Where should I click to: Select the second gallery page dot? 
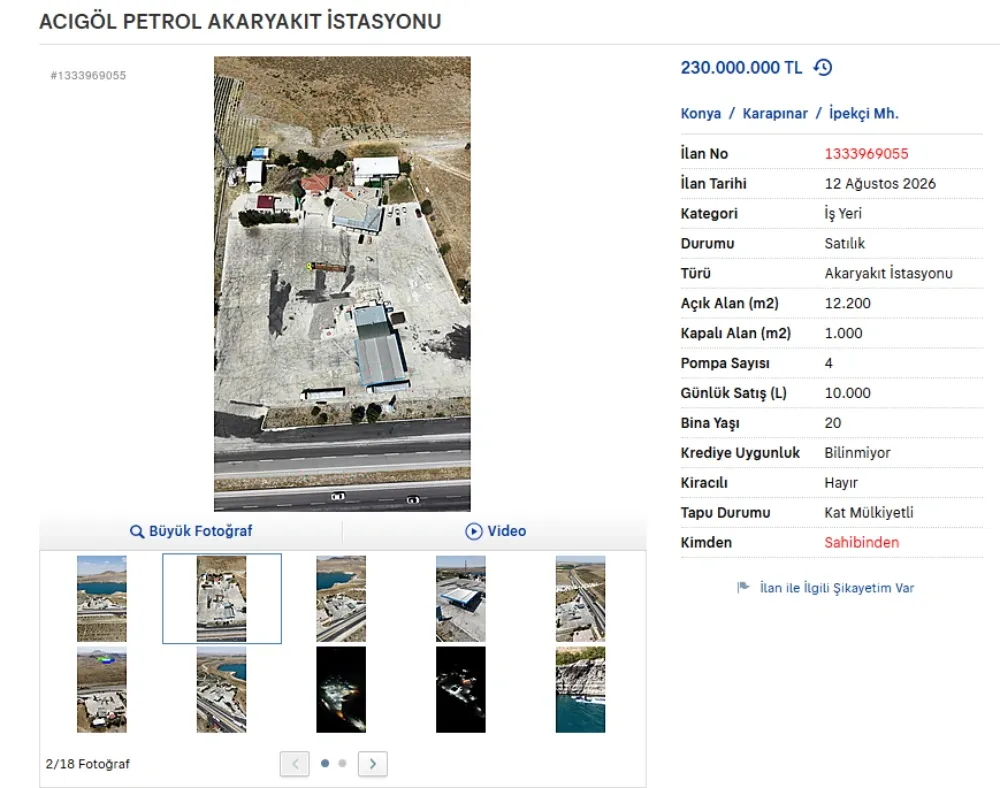pos(342,763)
